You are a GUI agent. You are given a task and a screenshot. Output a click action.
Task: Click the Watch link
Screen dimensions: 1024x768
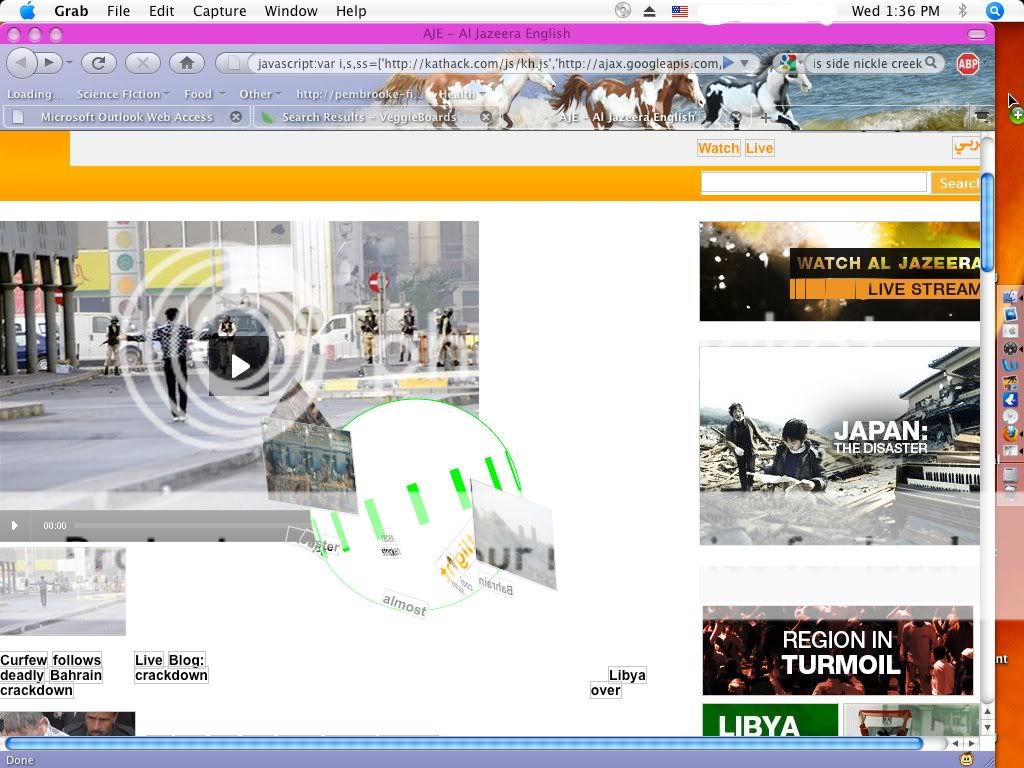tap(718, 148)
